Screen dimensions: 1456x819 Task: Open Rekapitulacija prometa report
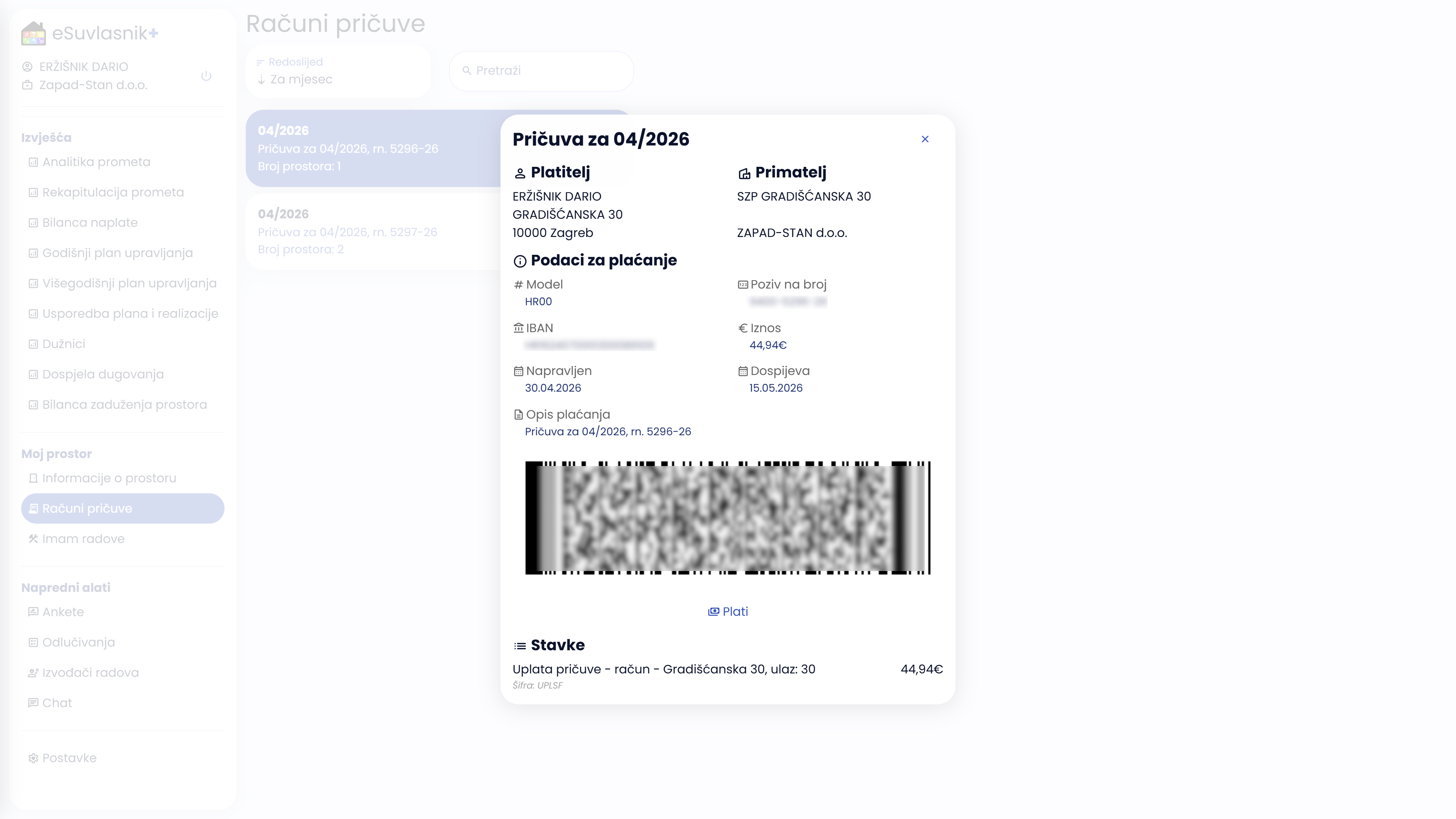click(122, 192)
